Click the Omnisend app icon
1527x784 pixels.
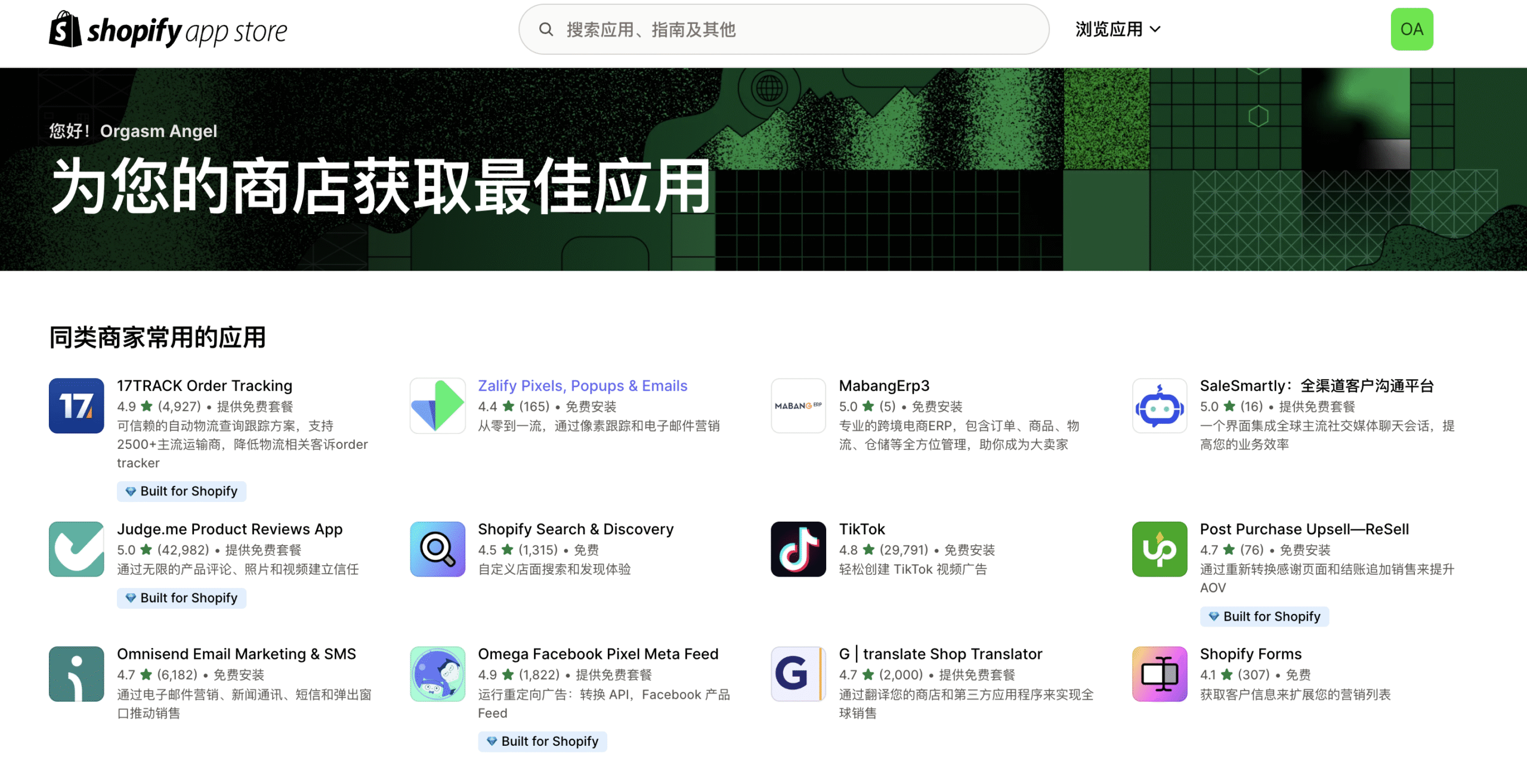(76, 674)
